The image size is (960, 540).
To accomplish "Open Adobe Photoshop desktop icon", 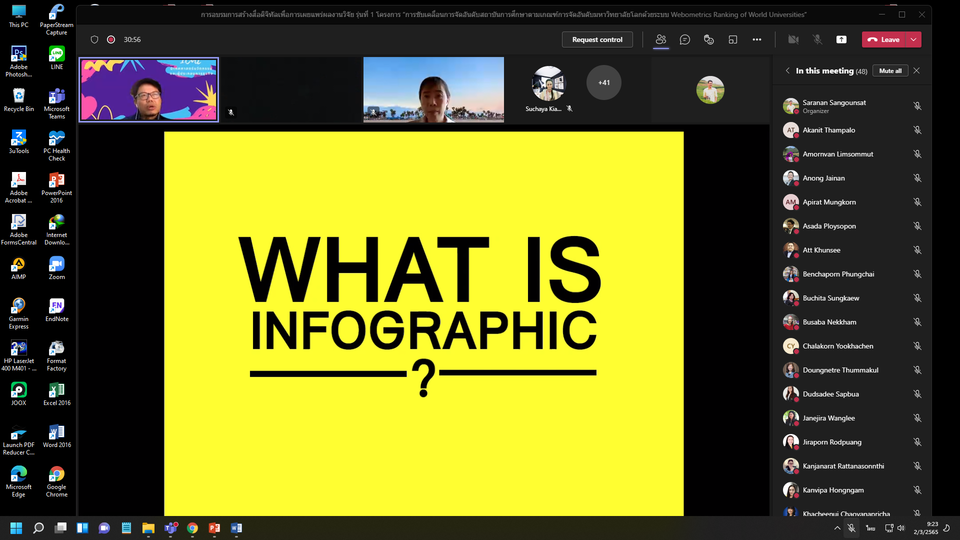I will pyautogui.click(x=18, y=61).
